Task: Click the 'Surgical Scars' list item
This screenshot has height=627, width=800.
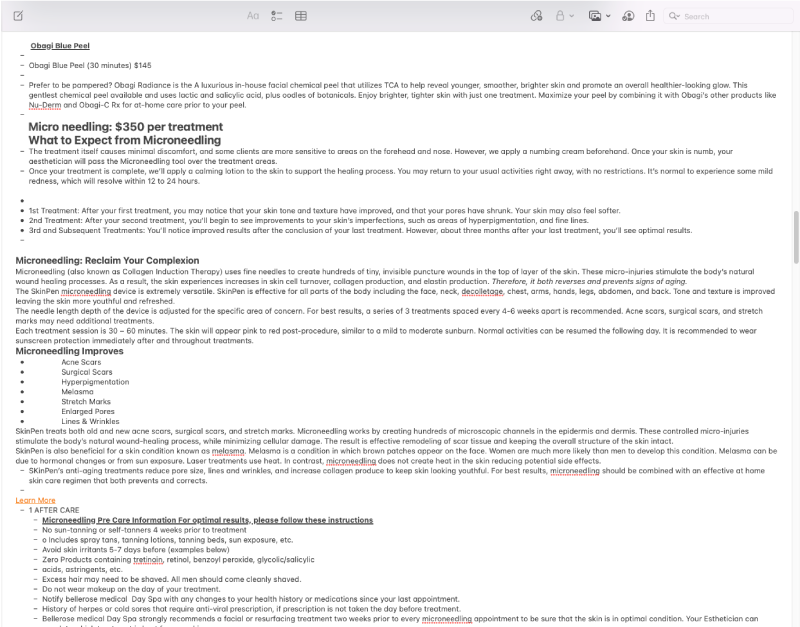Action: pos(87,372)
